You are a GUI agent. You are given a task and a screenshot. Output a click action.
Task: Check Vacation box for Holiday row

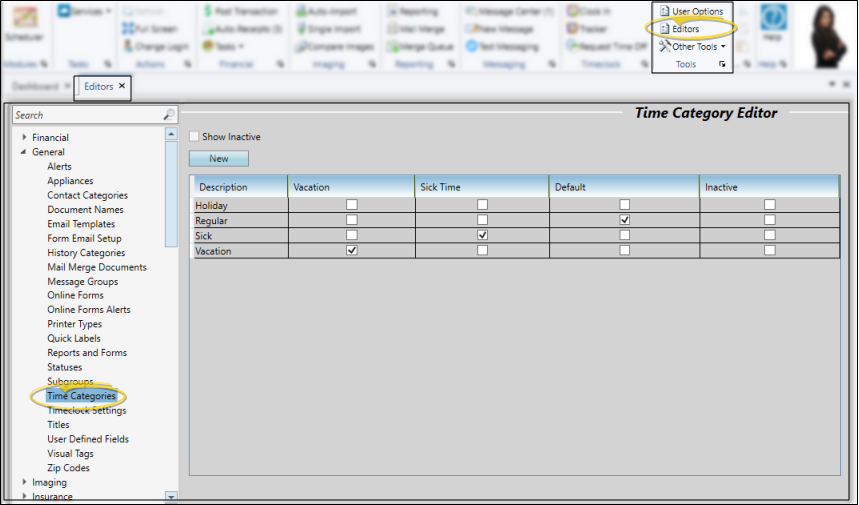click(x=351, y=205)
